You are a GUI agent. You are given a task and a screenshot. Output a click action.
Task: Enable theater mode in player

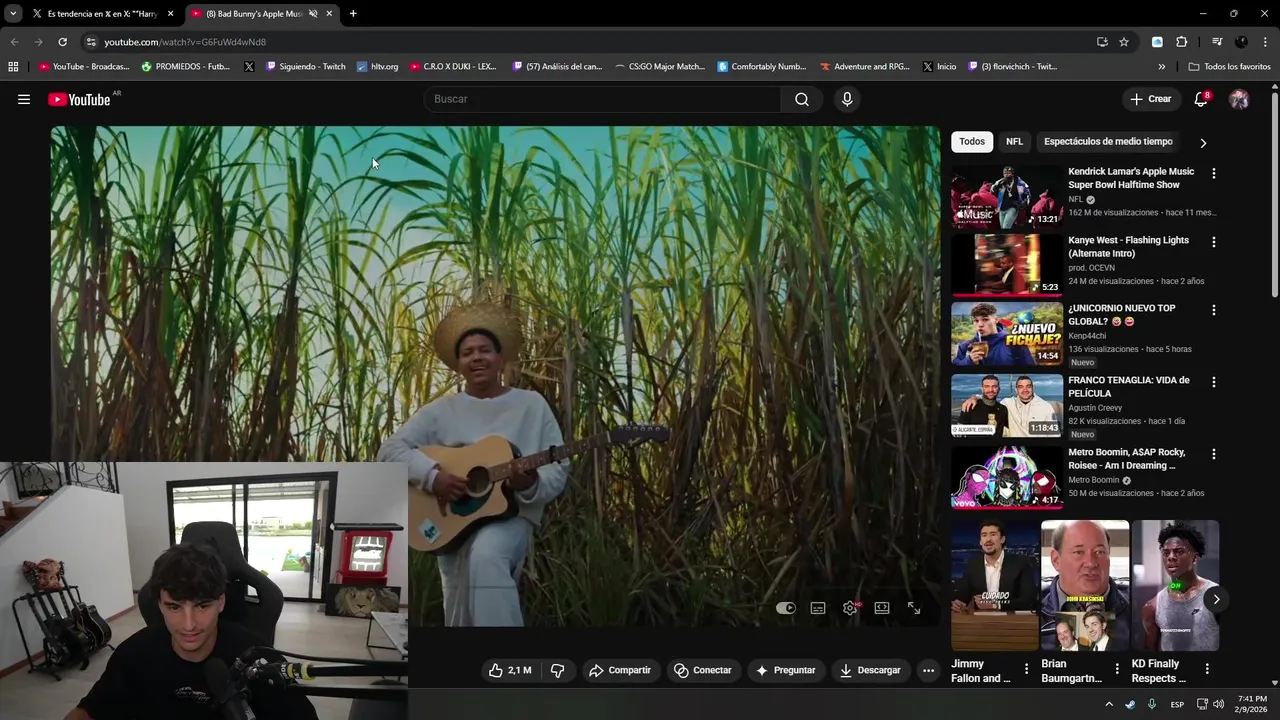[x=882, y=608]
